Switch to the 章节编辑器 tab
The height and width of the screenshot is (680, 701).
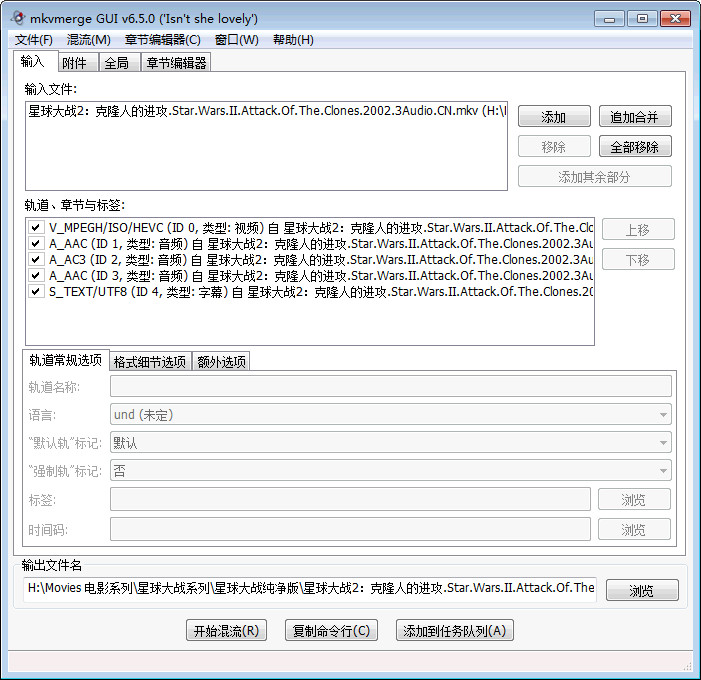coord(175,63)
